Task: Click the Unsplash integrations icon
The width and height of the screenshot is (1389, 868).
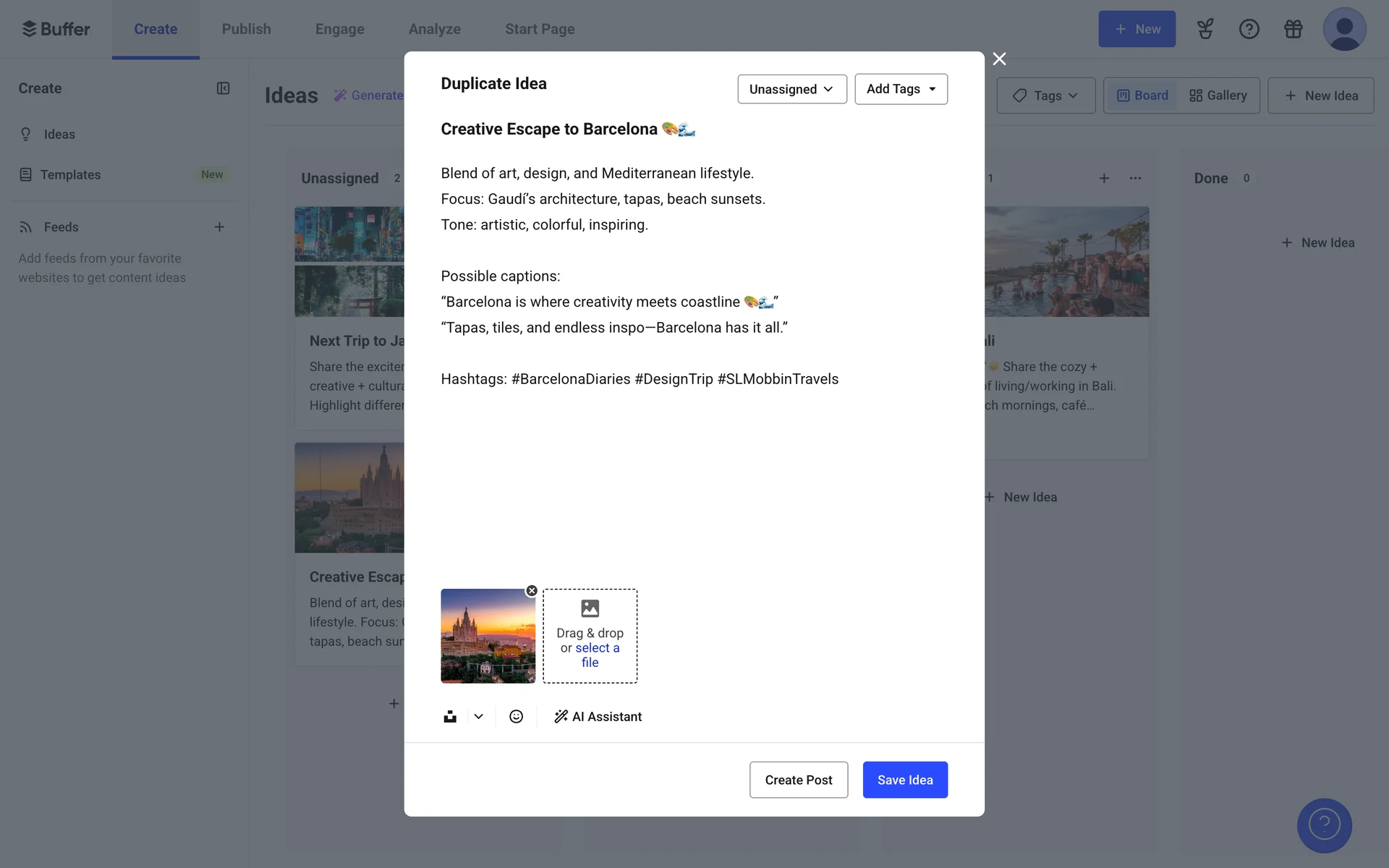Action: tap(450, 716)
